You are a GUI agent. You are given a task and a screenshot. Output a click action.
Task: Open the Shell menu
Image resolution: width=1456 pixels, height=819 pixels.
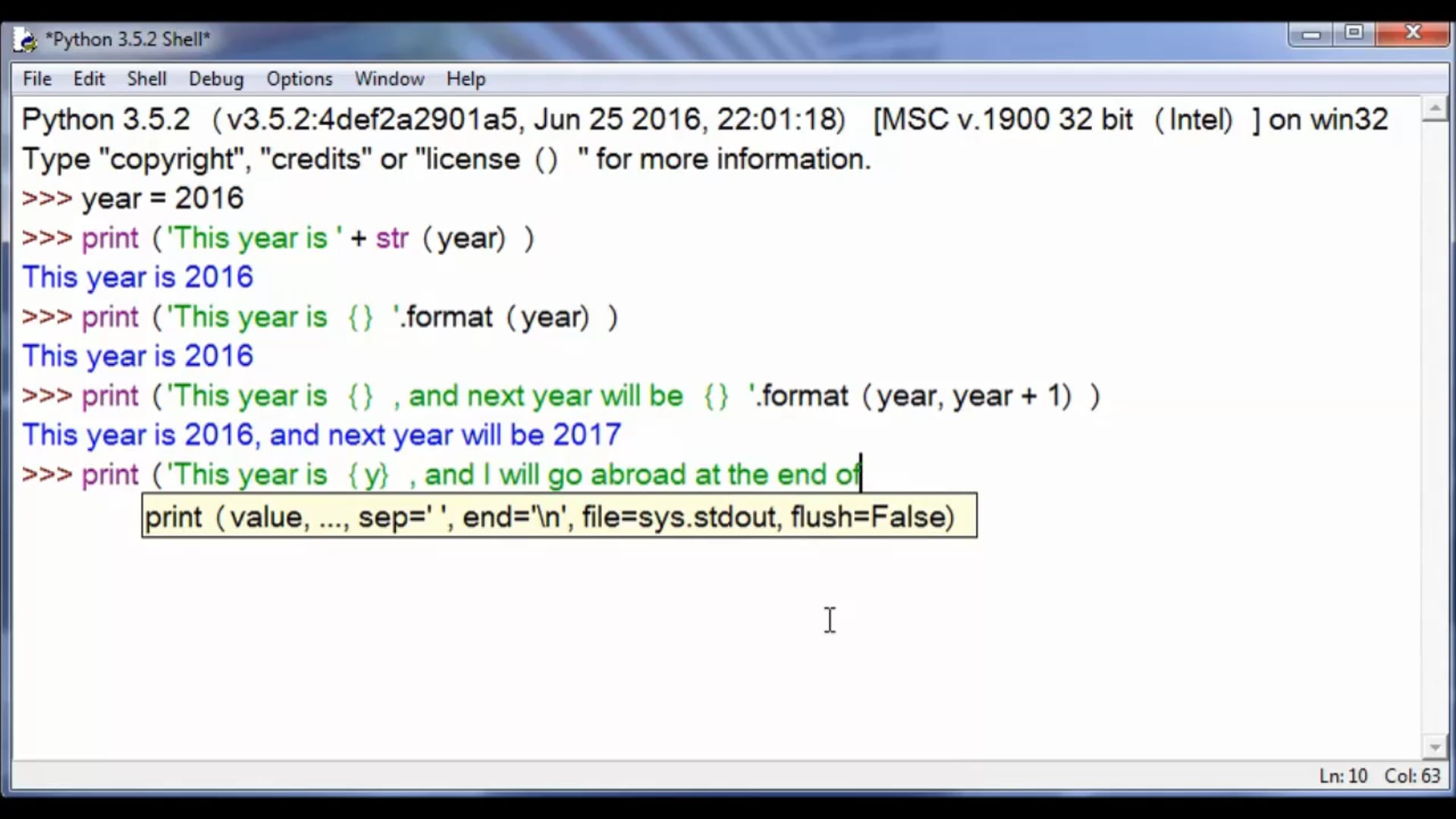146,78
